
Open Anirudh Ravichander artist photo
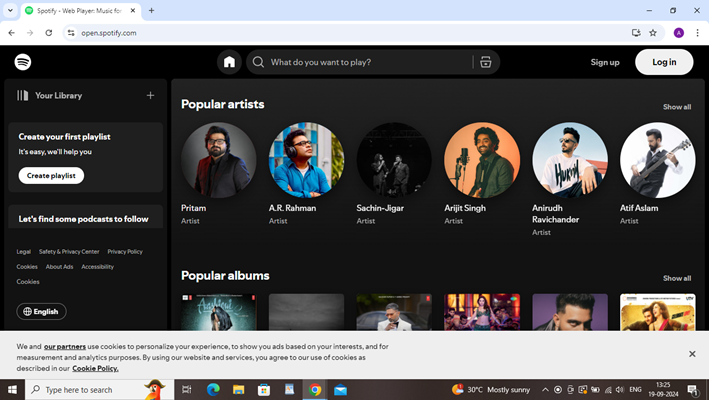(570, 160)
